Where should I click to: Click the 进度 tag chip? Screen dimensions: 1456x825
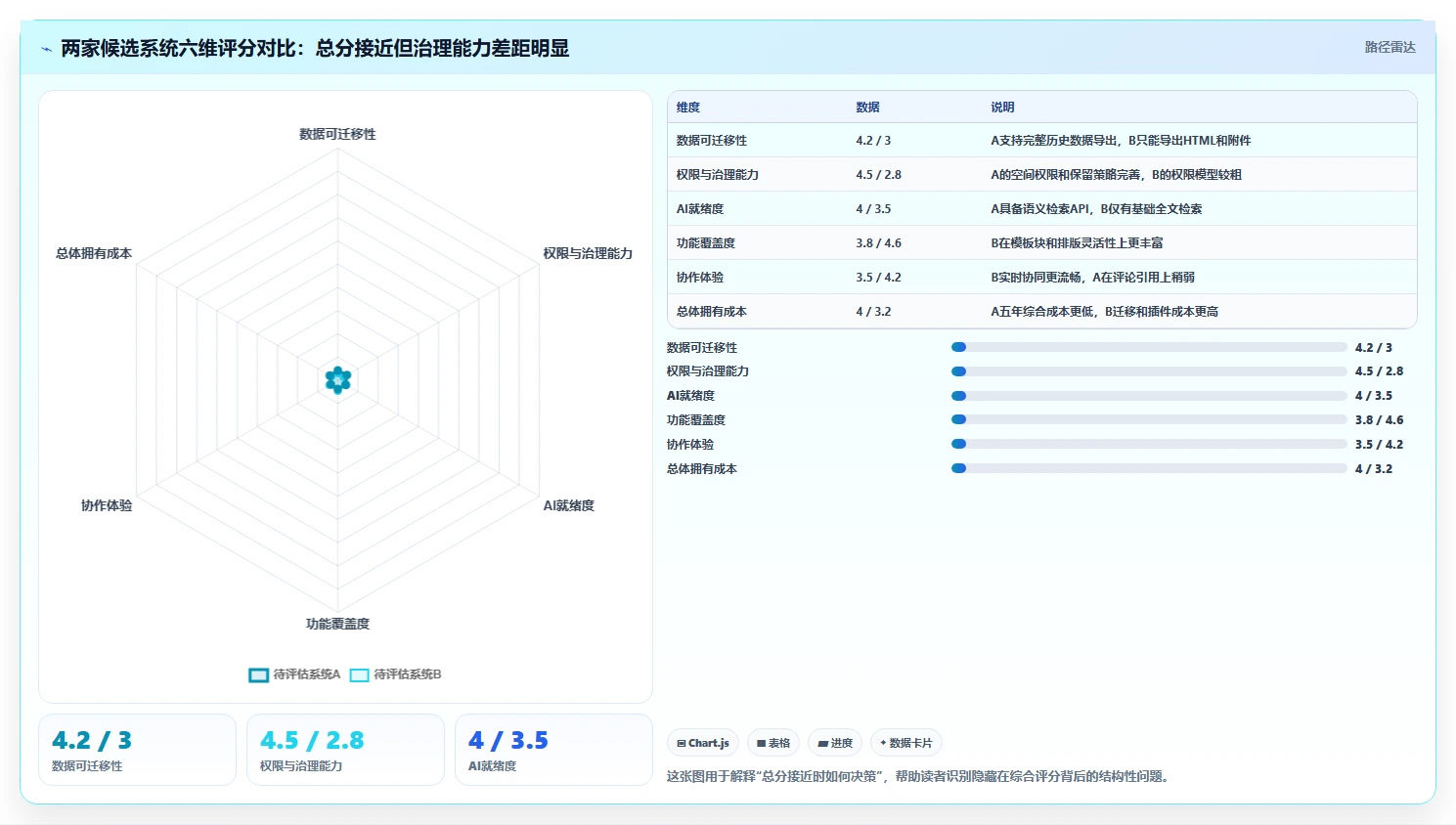[835, 743]
